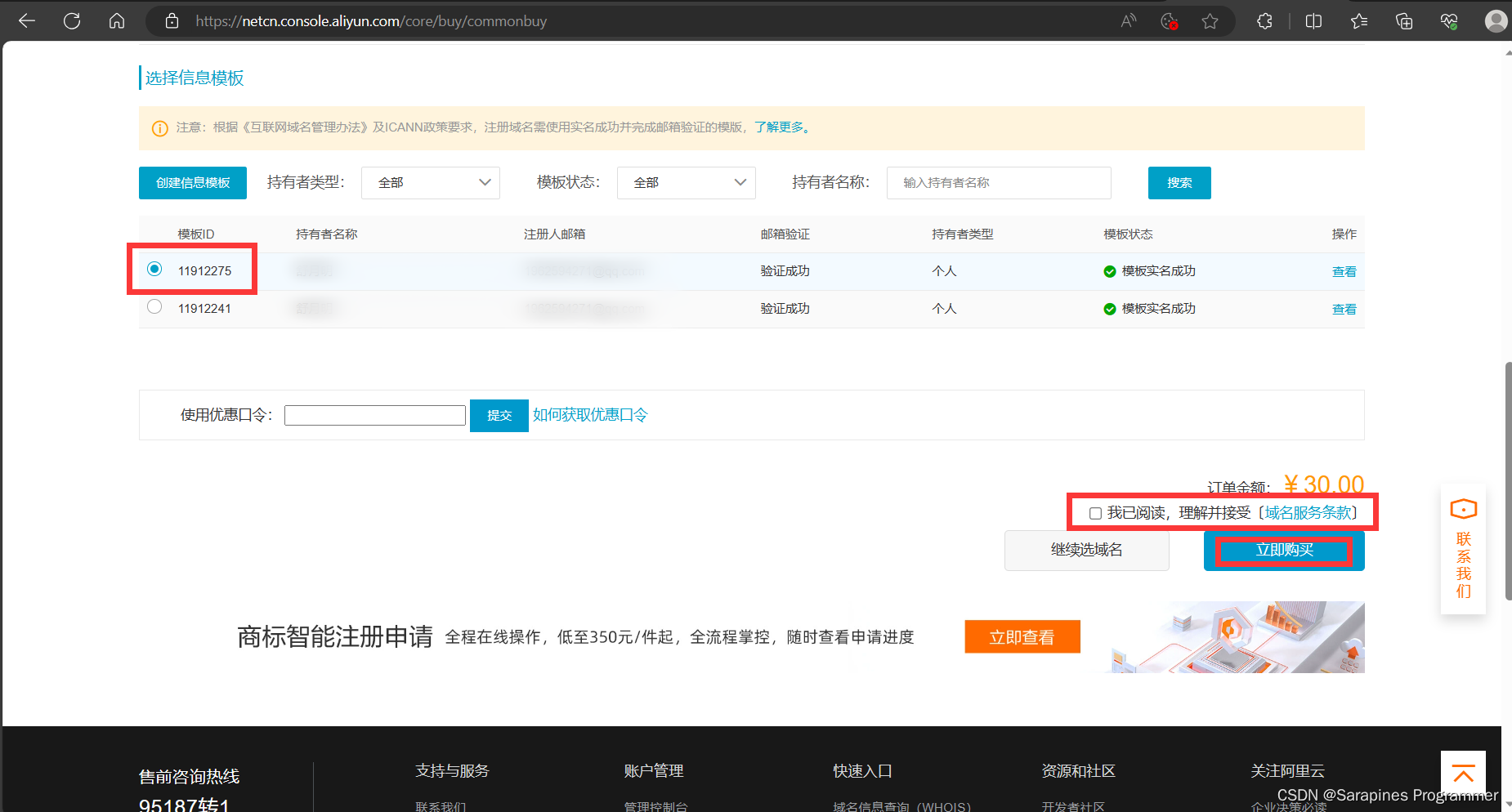Viewport: 1512px width, 812px height.
Task: Check the 域名服务条款 agreement checkbox
Action: pos(1095,513)
